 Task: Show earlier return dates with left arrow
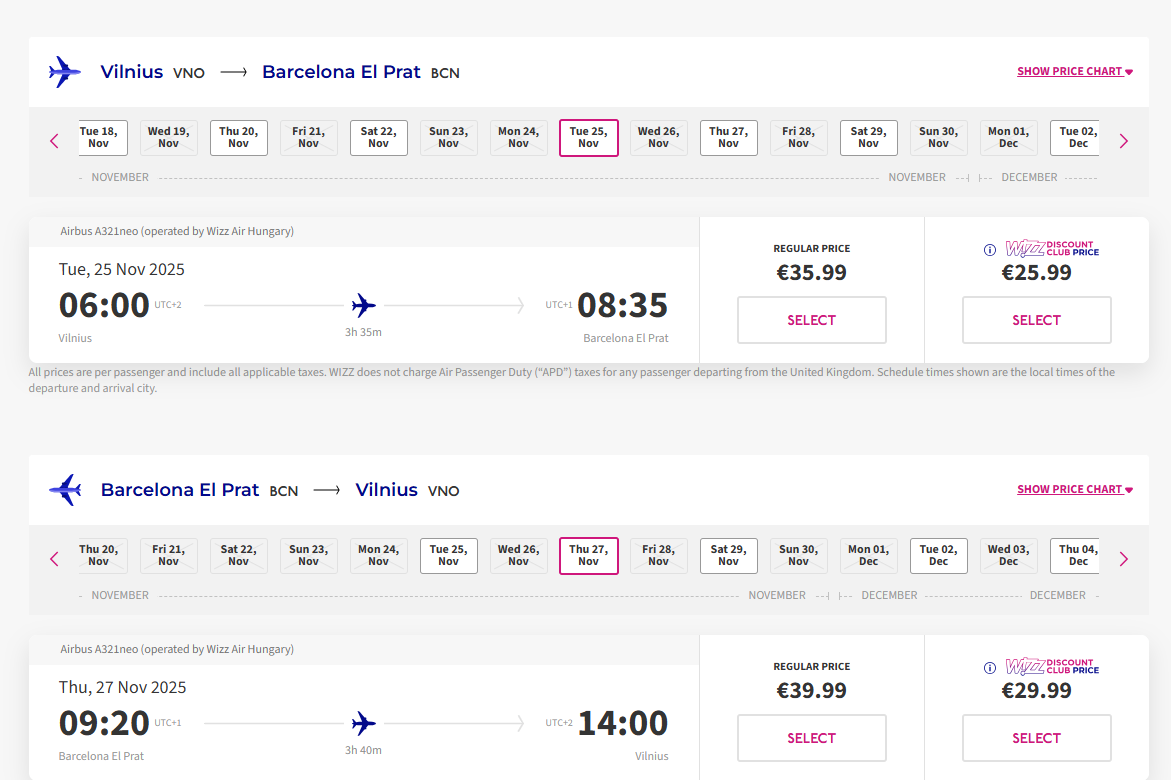55,559
